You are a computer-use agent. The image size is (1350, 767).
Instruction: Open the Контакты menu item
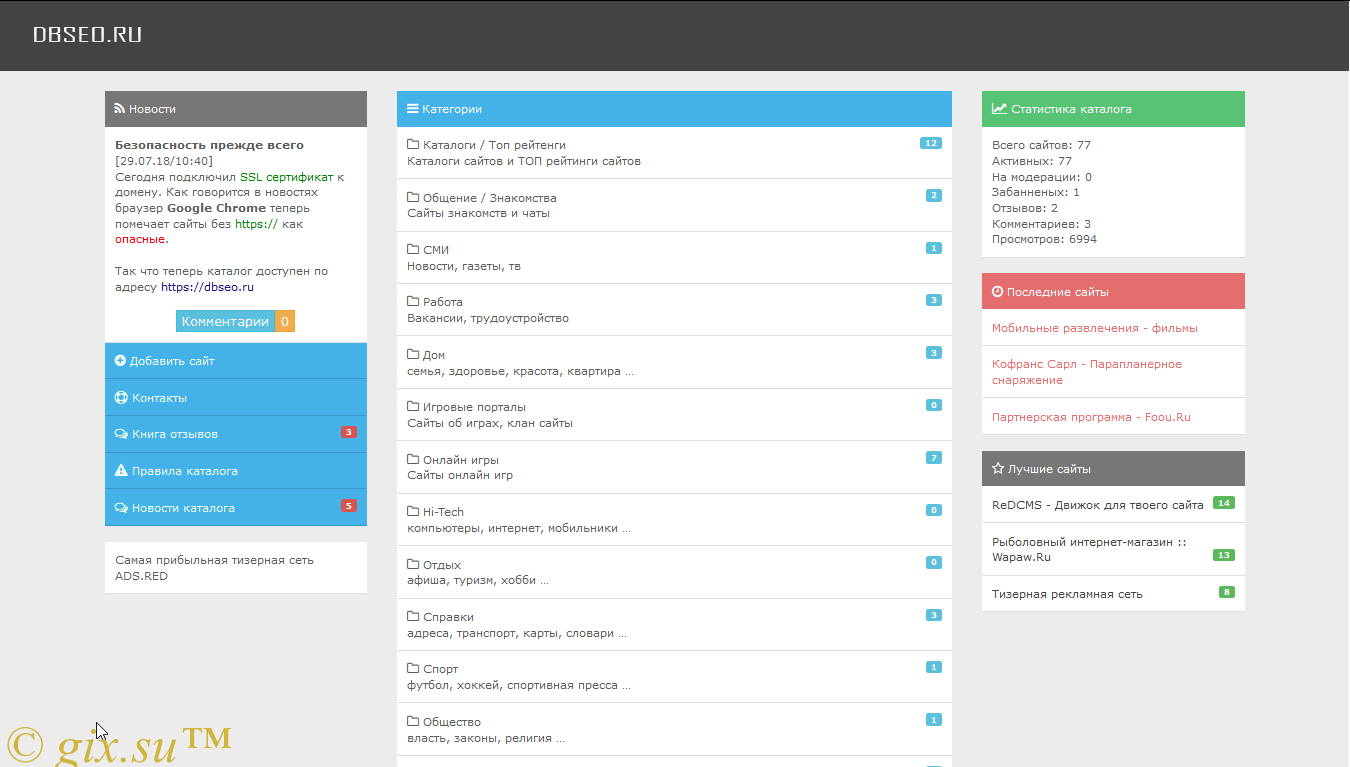coord(236,398)
